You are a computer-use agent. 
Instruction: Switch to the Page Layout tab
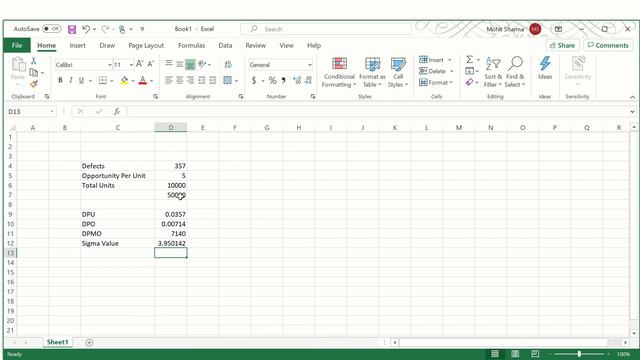pyautogui.click(x=146, y=45)
